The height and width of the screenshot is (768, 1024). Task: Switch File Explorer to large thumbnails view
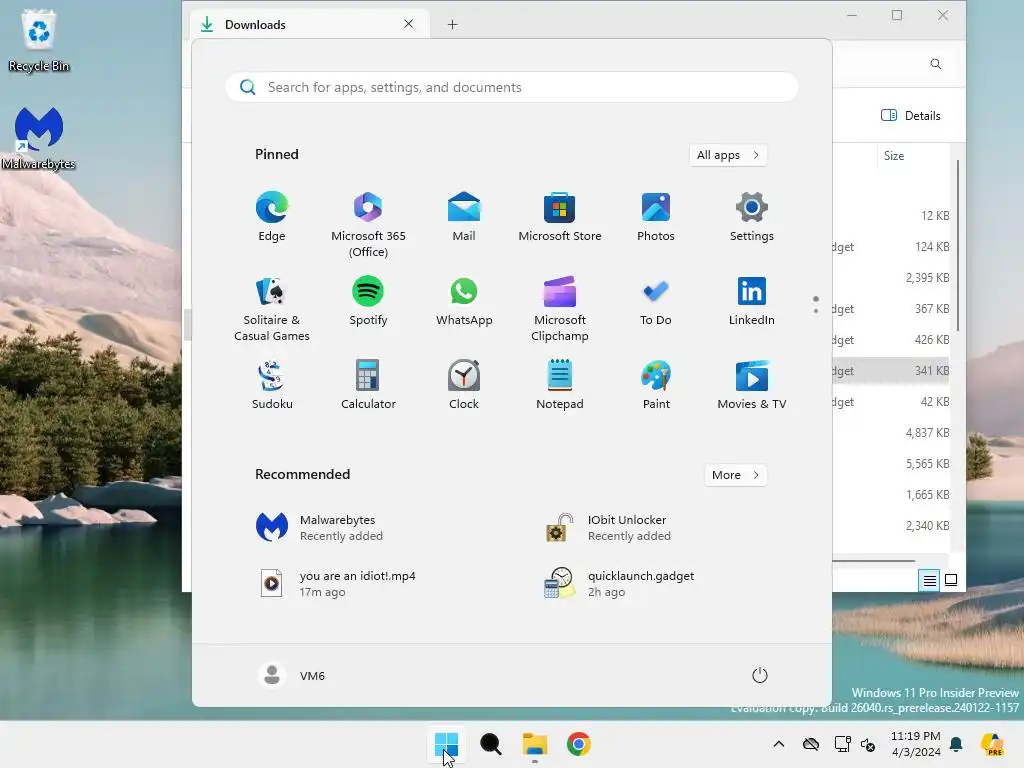[951, 580]
